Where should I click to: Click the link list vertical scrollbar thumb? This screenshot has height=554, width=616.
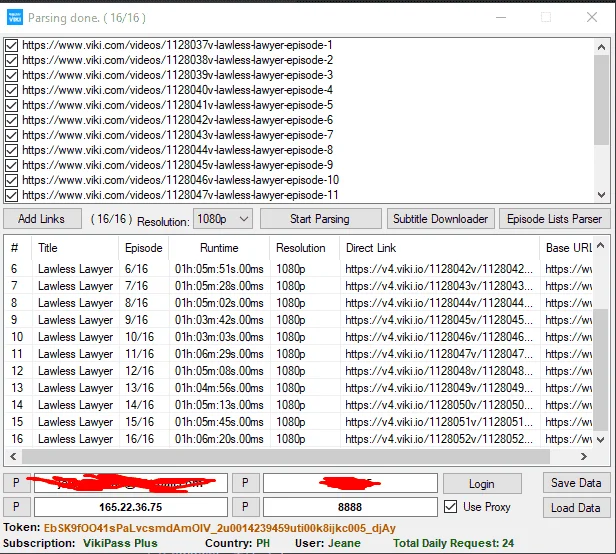point(601,100)
